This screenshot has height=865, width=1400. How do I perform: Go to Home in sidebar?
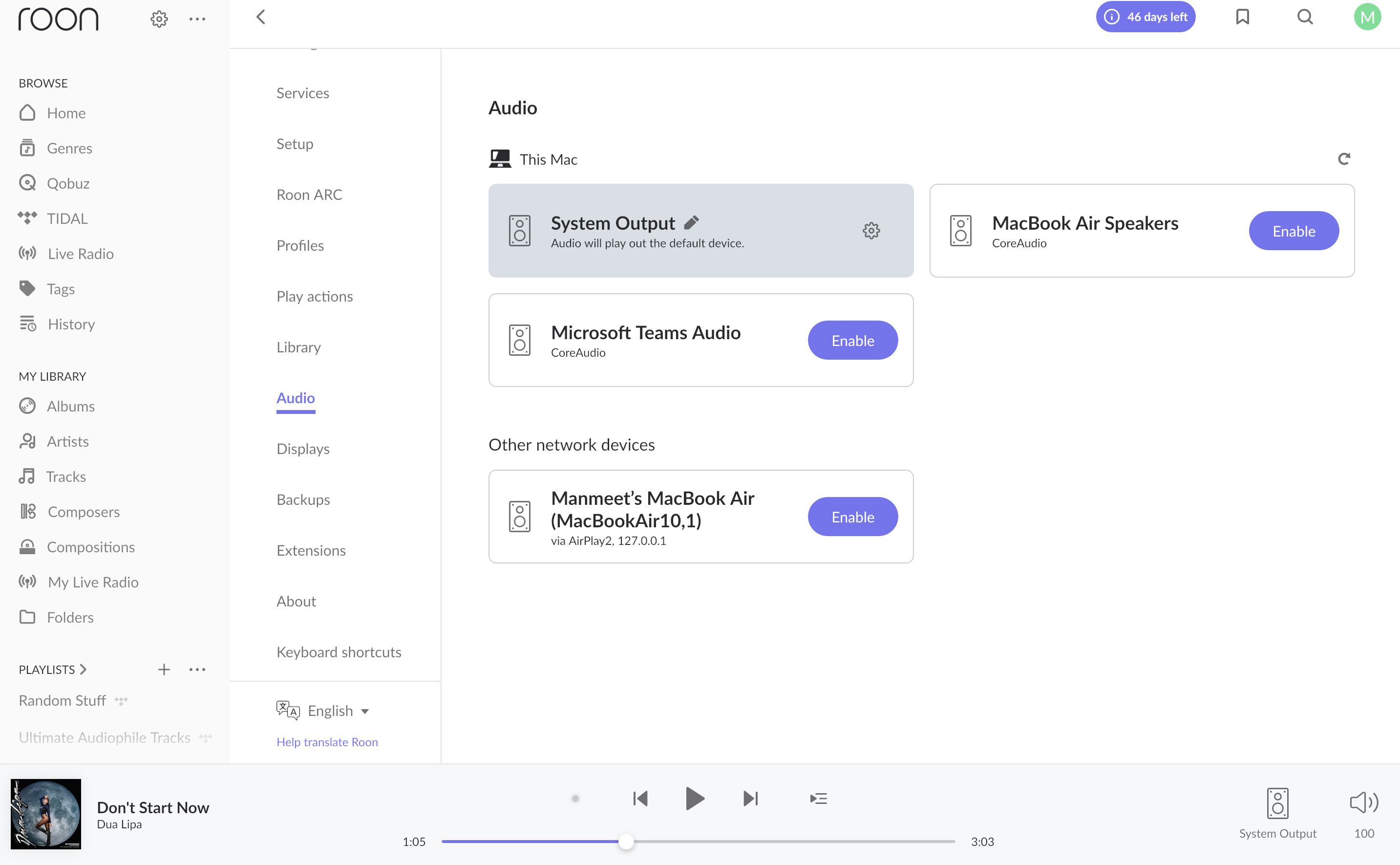click(x=53, y=113)
